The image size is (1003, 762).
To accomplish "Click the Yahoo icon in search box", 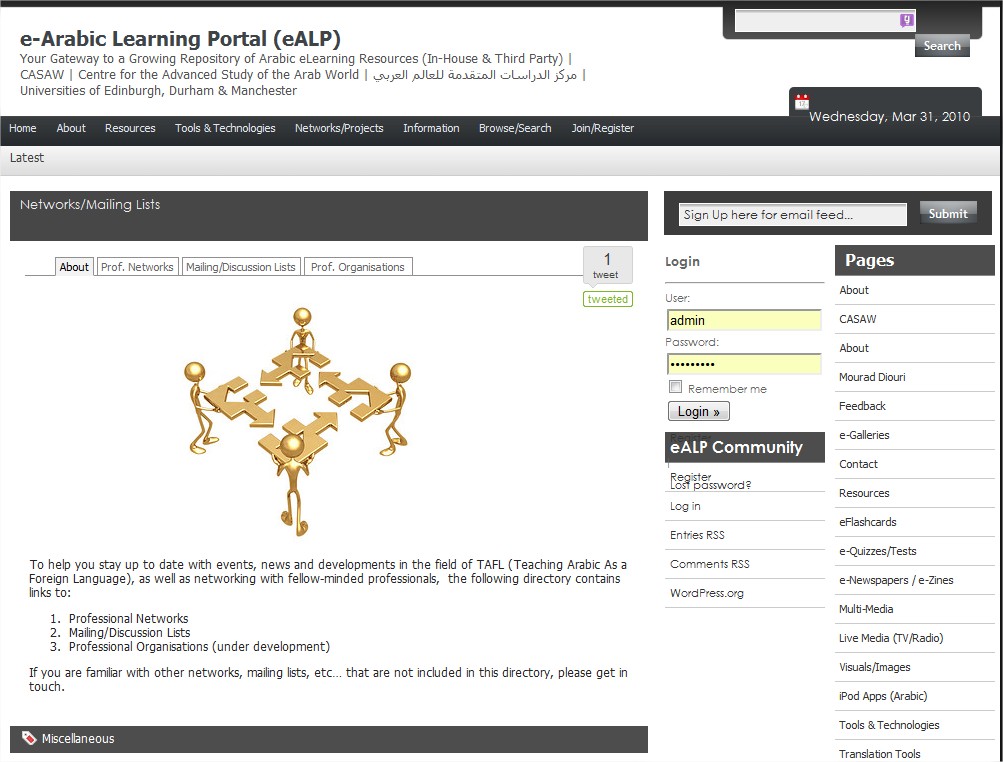I will [906, 21].
